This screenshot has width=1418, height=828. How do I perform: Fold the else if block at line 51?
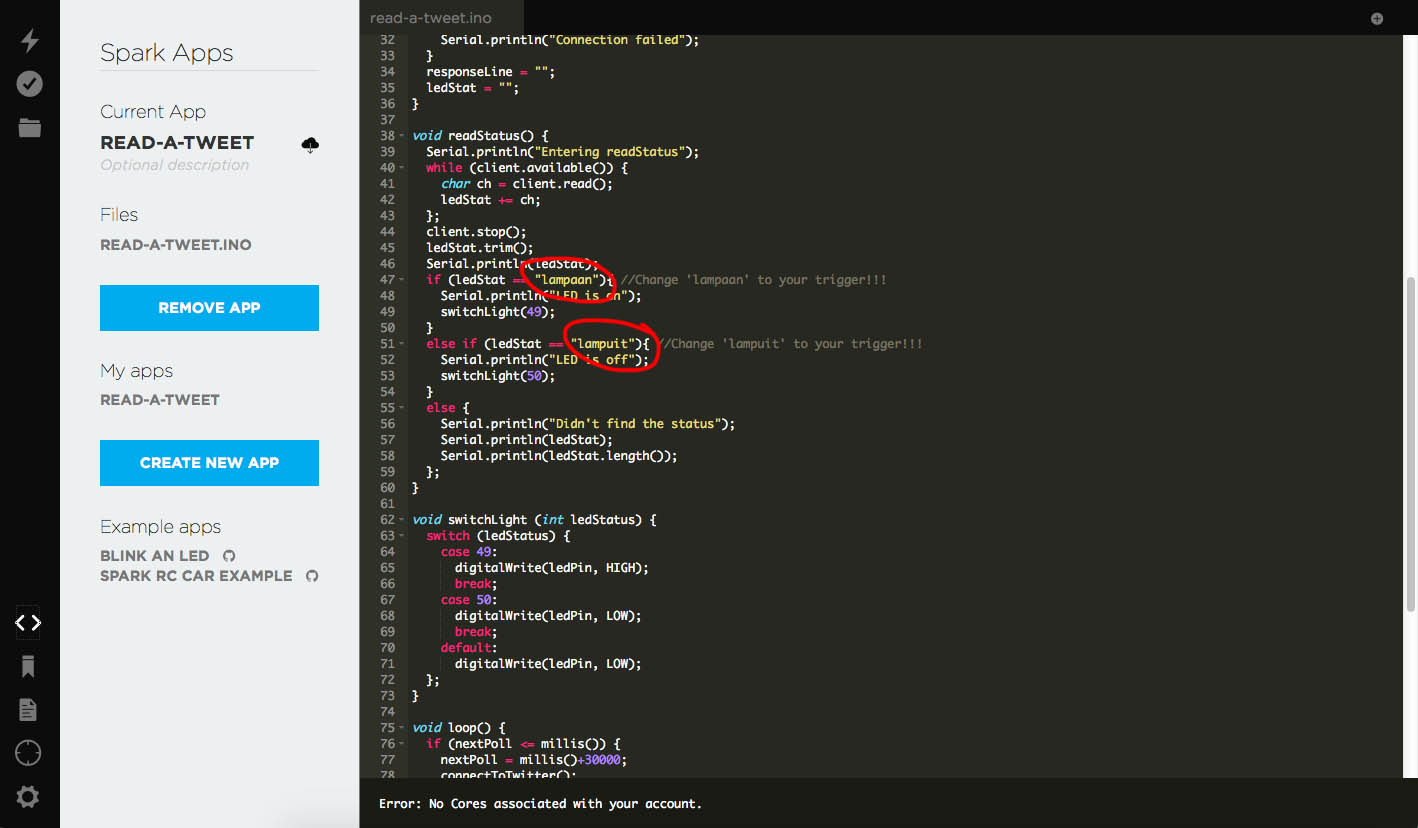coord(403,343)
